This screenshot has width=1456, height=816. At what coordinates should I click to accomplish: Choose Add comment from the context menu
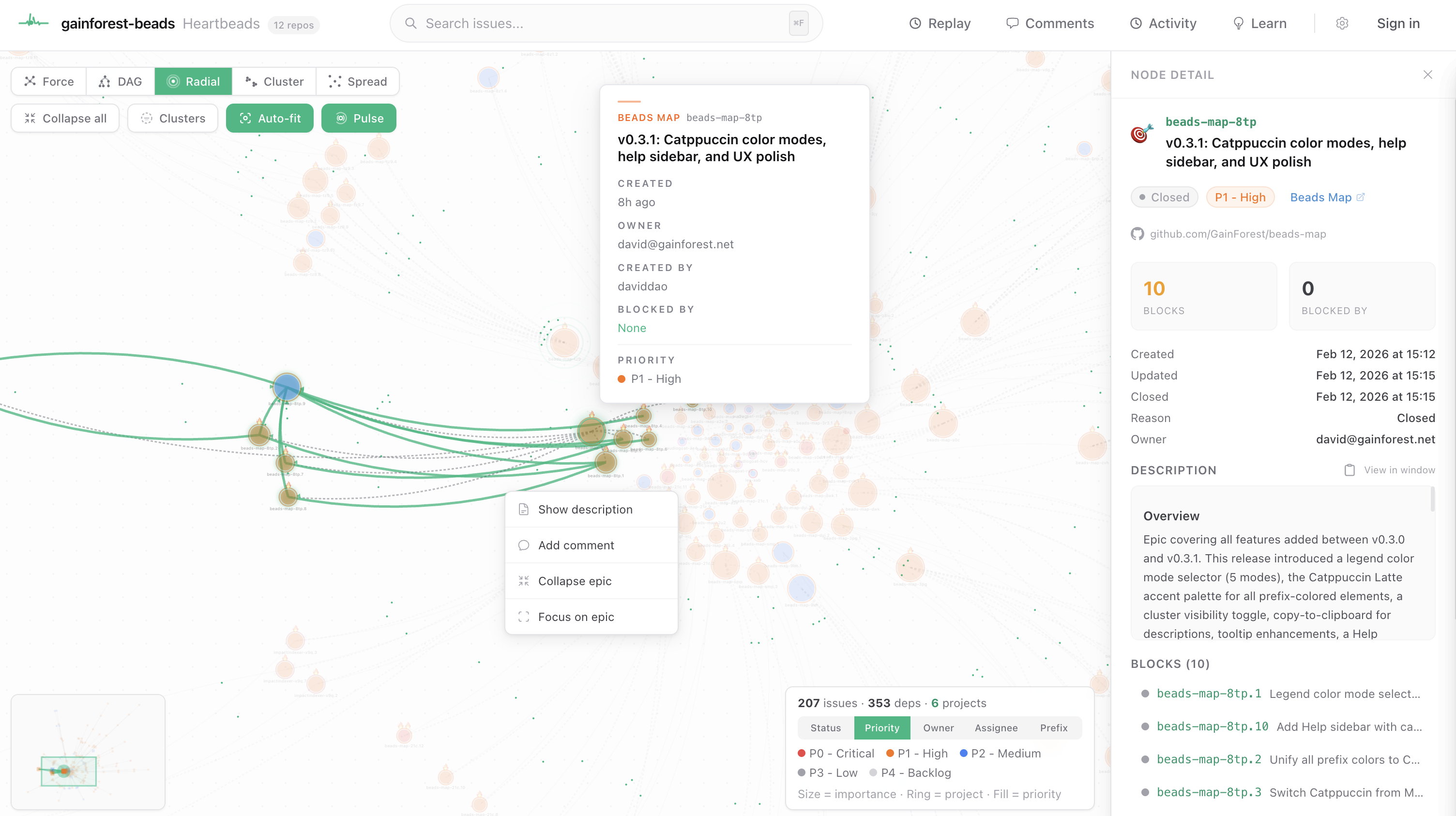coord(591,545)
